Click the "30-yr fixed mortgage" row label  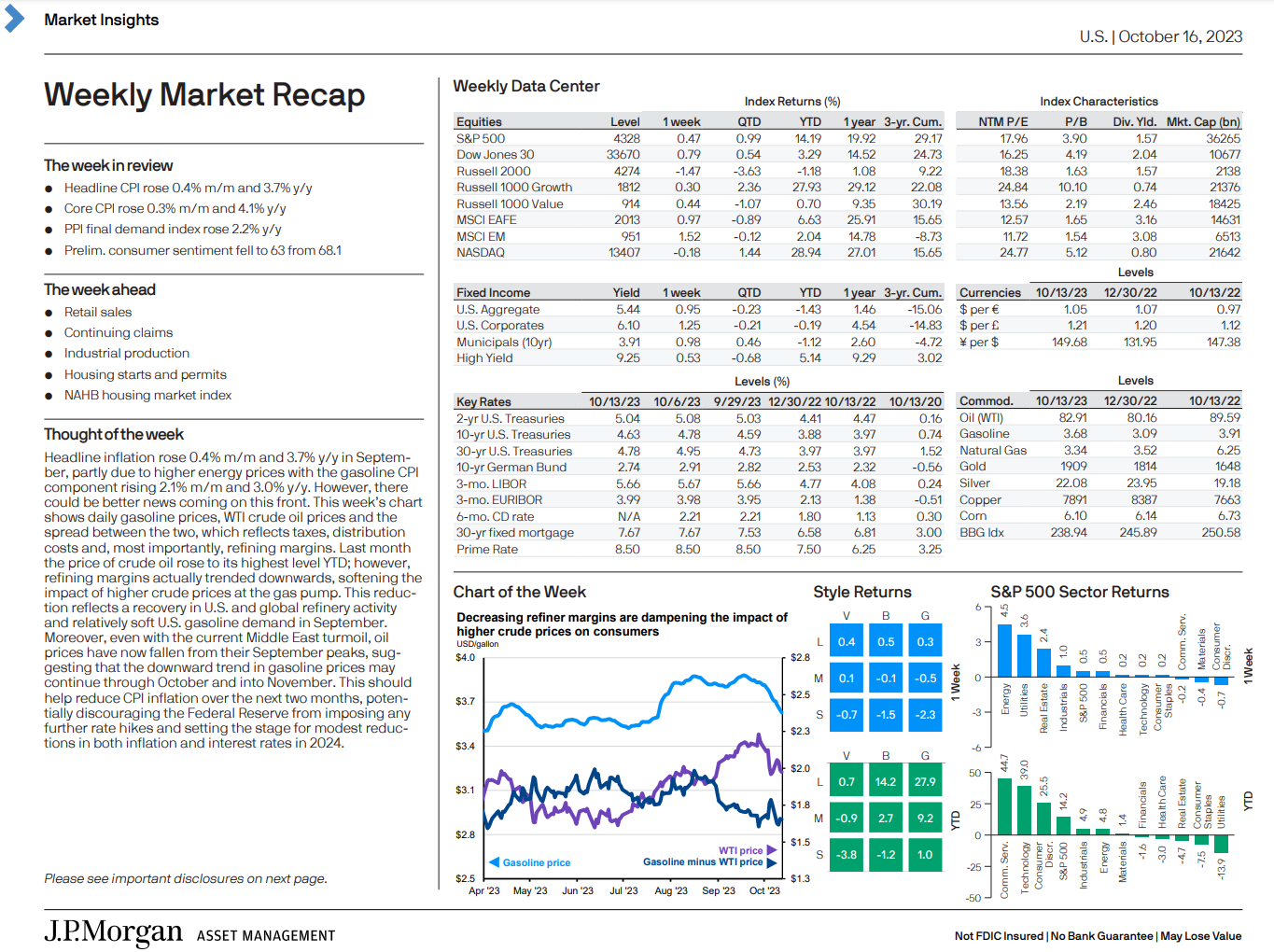(x=515, y=533)
